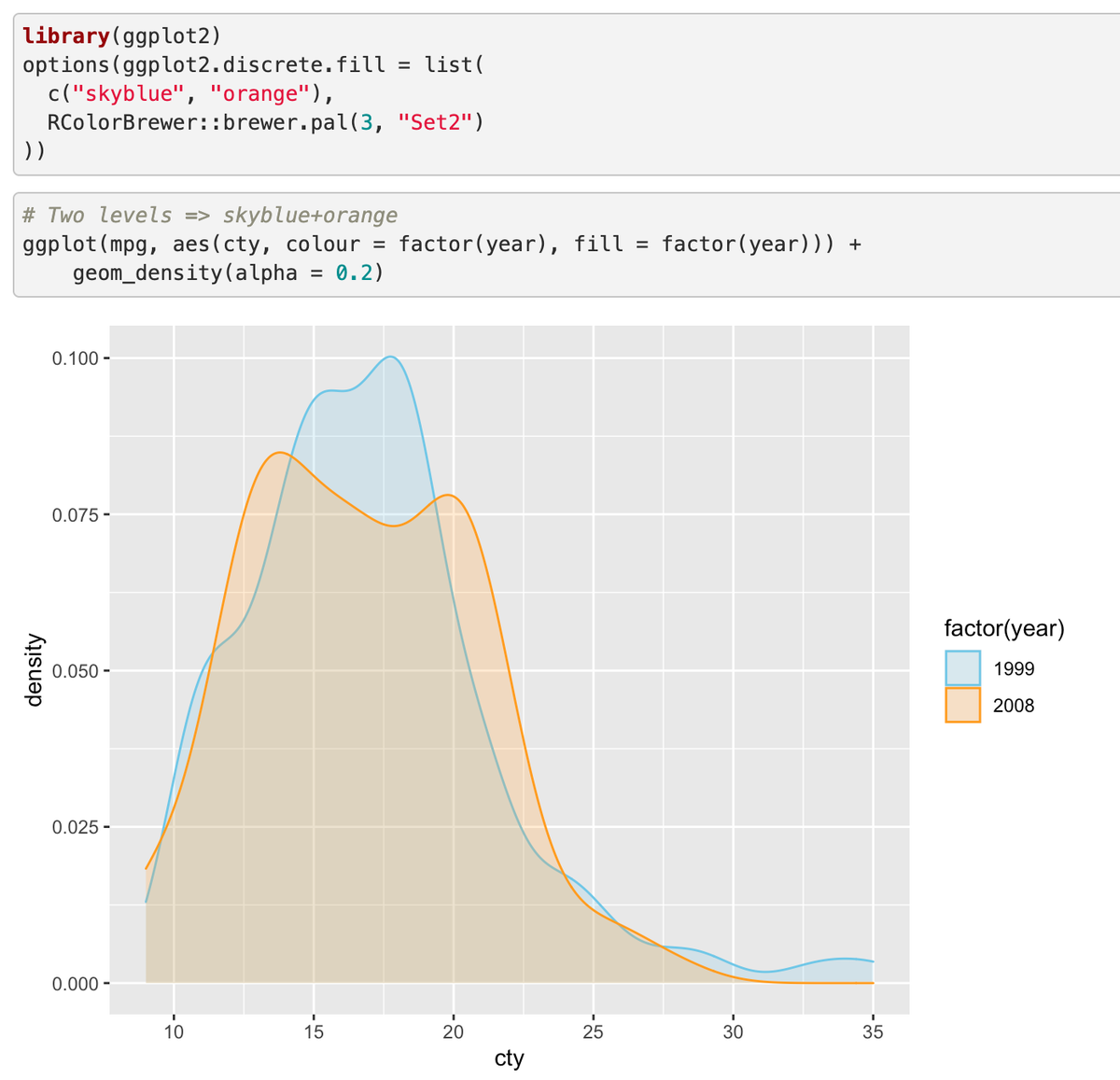1120x1080 pixels.
Task: Click the geom_density(alpha = 0.2) line
Action: click(229, 274)
